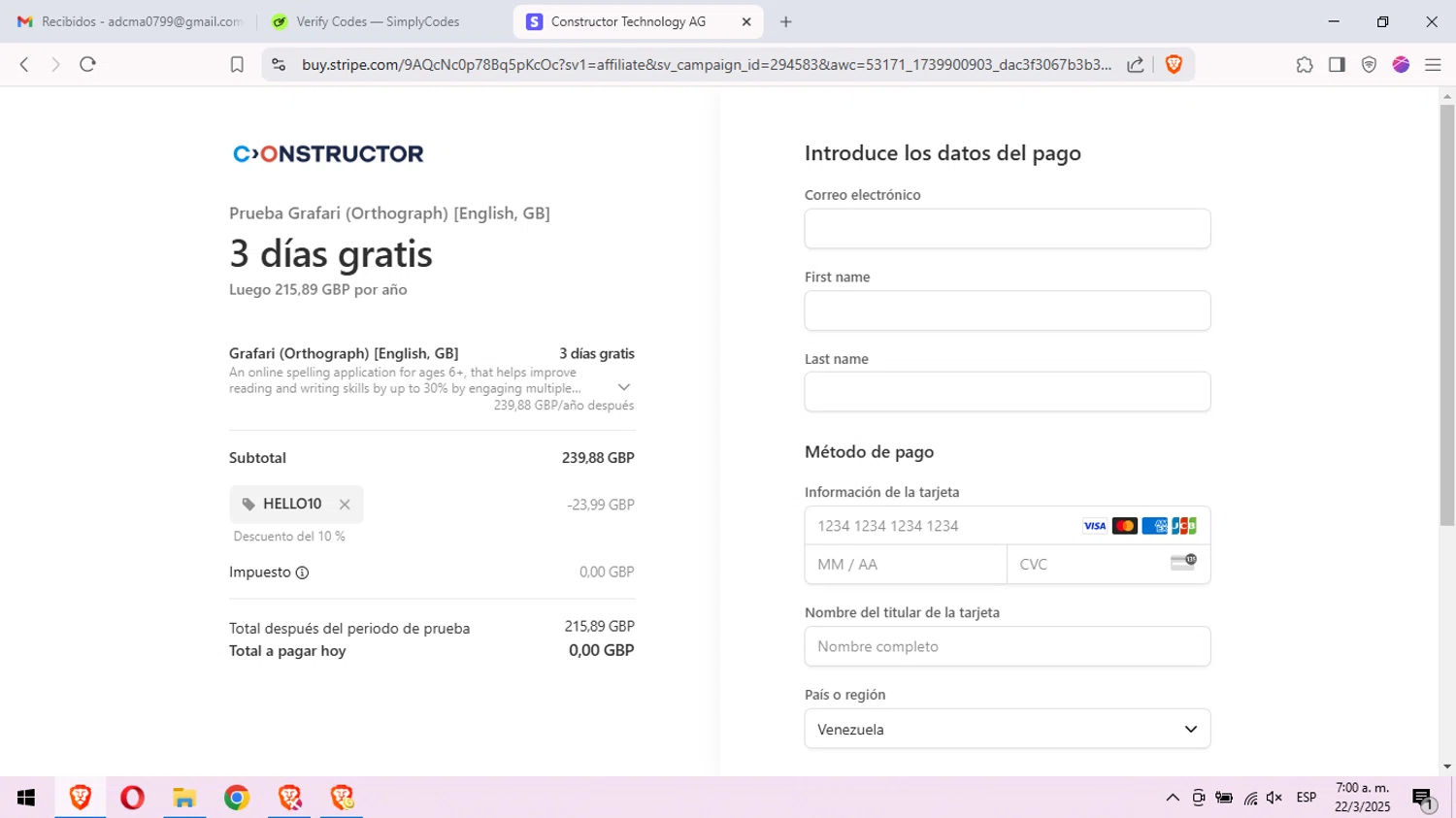Screen dimensions: 1456x818
Task: Switch to Verify Codes SimplyCodes tab
Action: 379,21
